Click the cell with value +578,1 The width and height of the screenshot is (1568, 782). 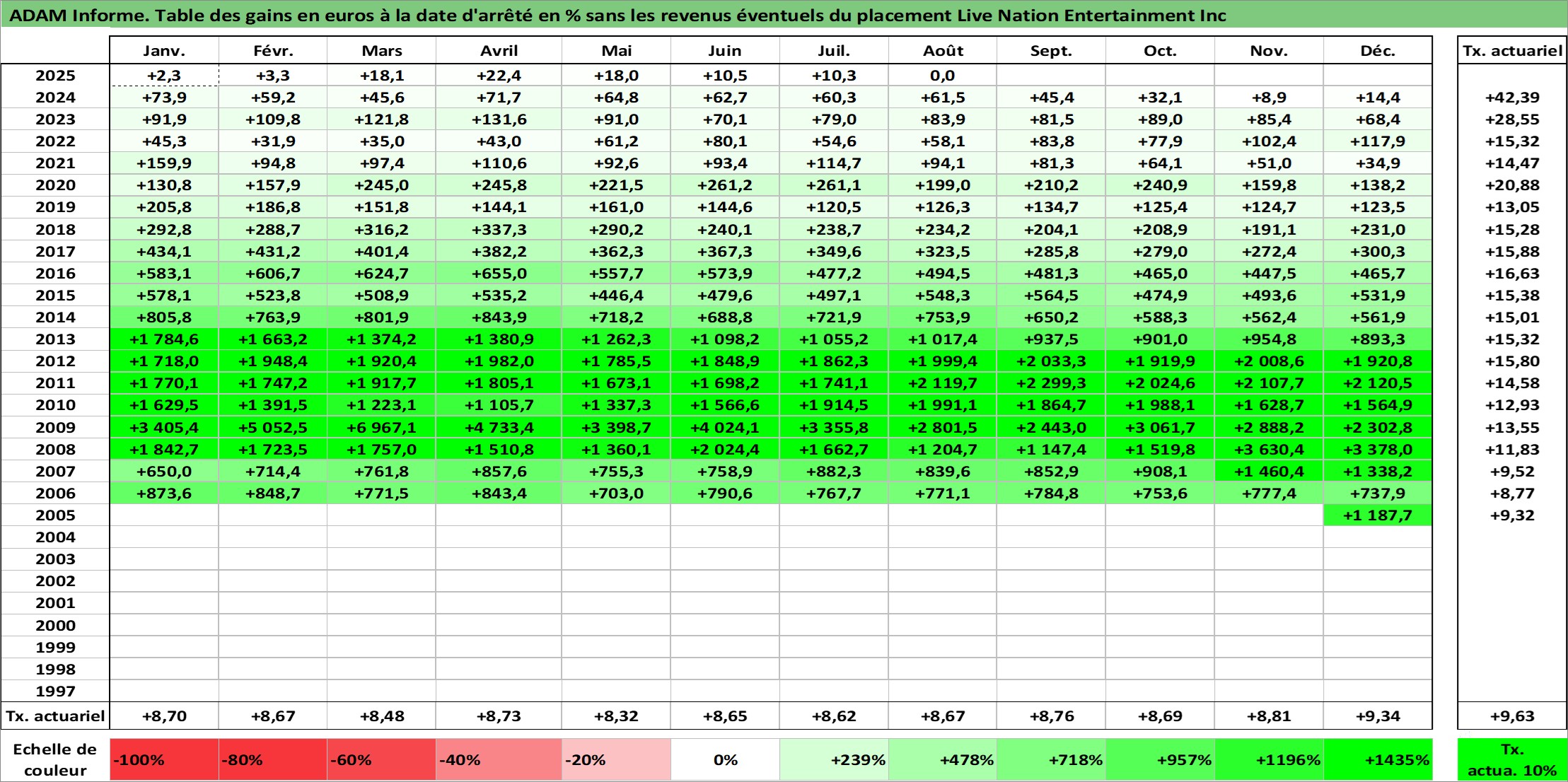(164, 296)
